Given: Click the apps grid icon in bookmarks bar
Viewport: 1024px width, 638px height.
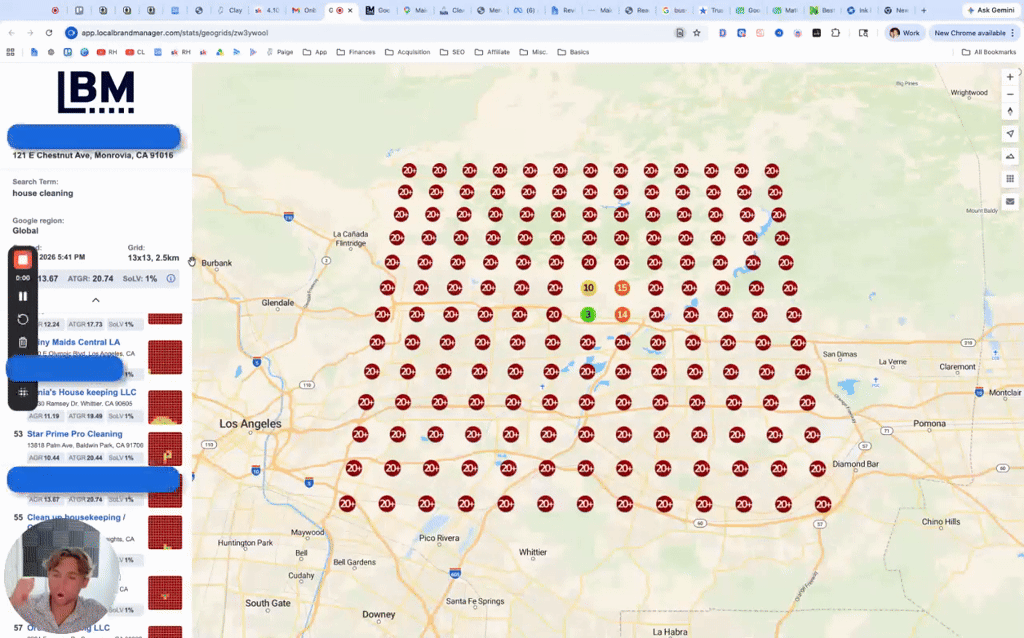Looking at the screenshot, I should [x=10, y=52].
